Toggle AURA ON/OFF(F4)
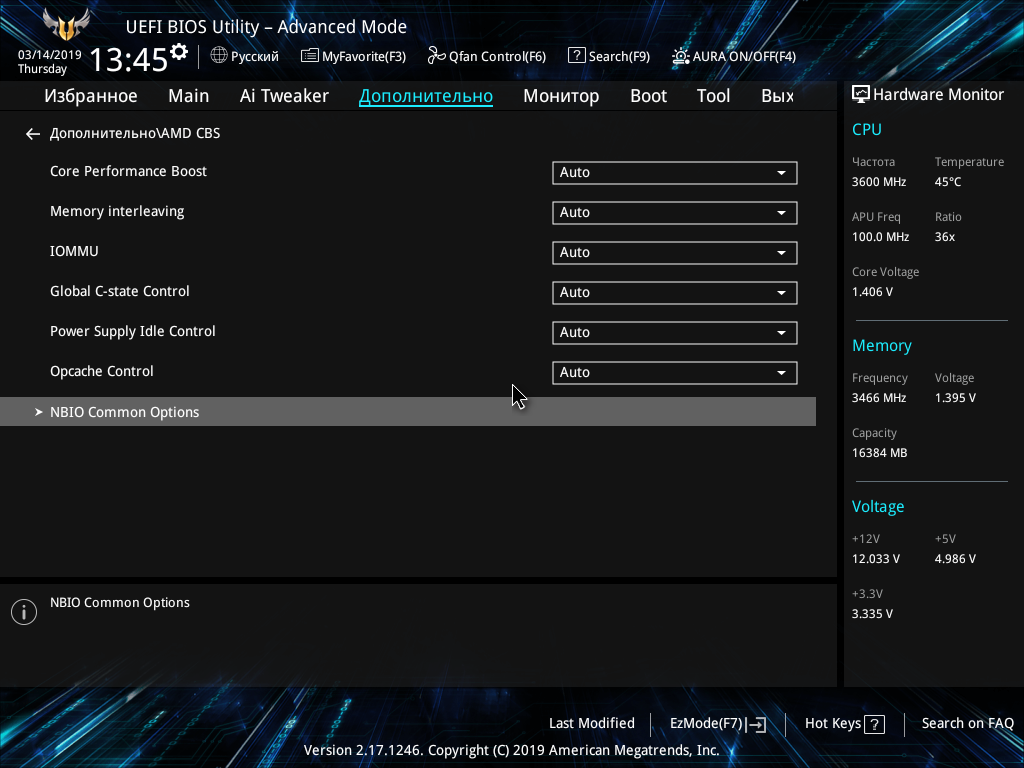This screenshot has height=768, width=1024. tap(733, 56)
